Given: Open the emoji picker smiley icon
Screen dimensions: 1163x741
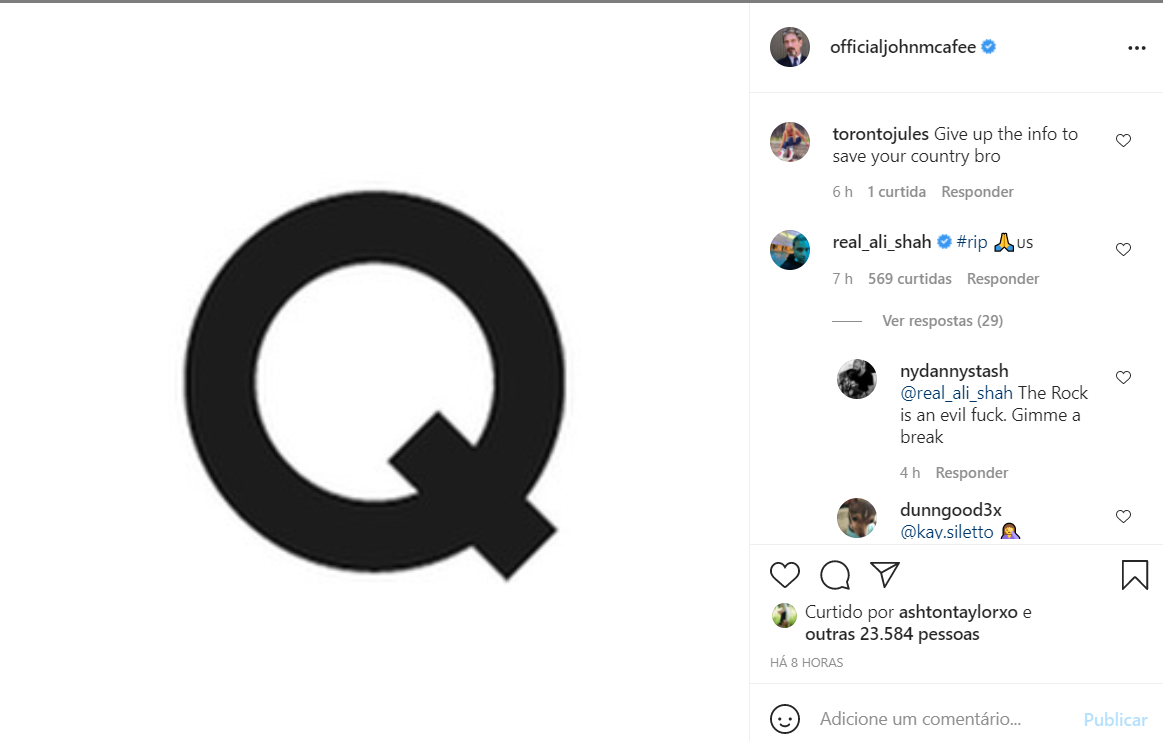Looking at the screenshot, I should coord(785,719).
